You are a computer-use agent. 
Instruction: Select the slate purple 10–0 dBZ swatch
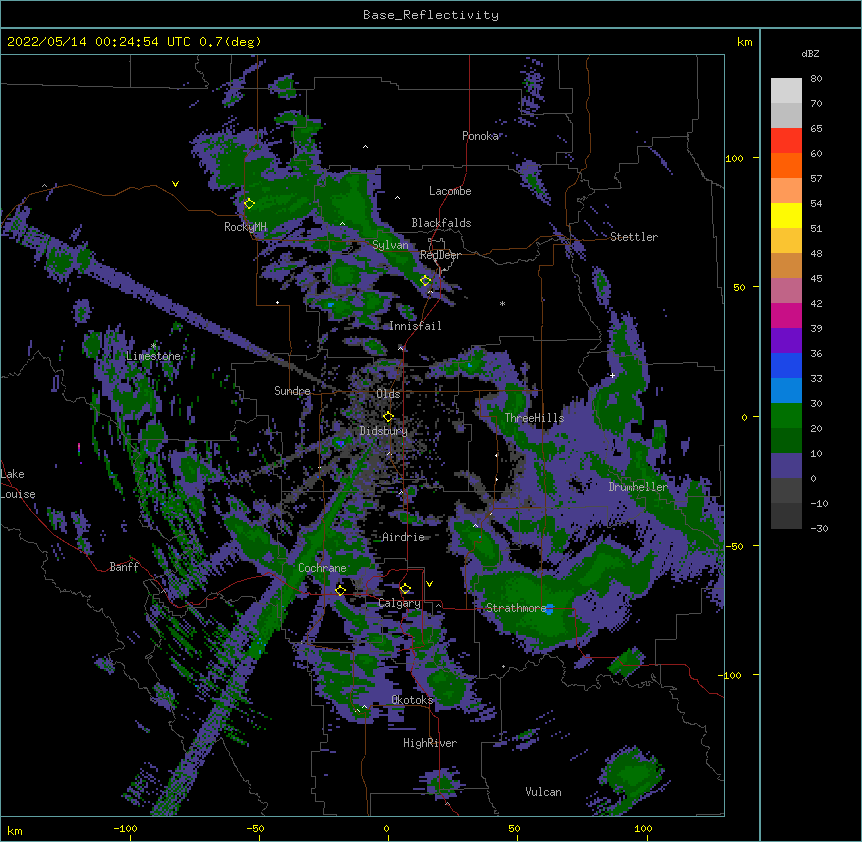point(786,466)
